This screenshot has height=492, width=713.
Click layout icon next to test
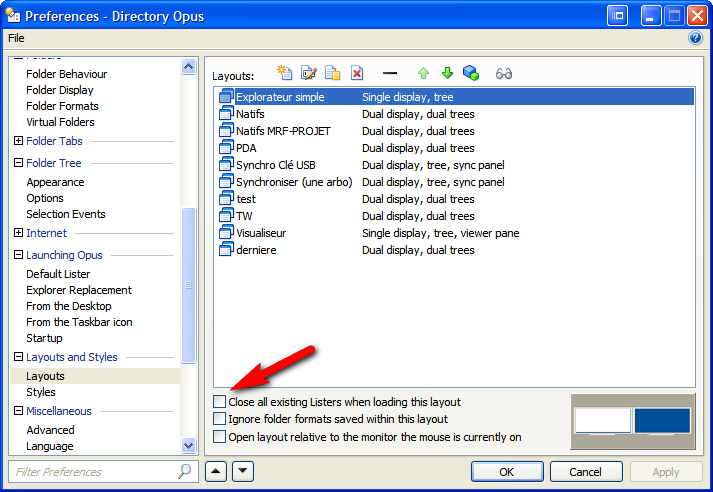(226, 198)
